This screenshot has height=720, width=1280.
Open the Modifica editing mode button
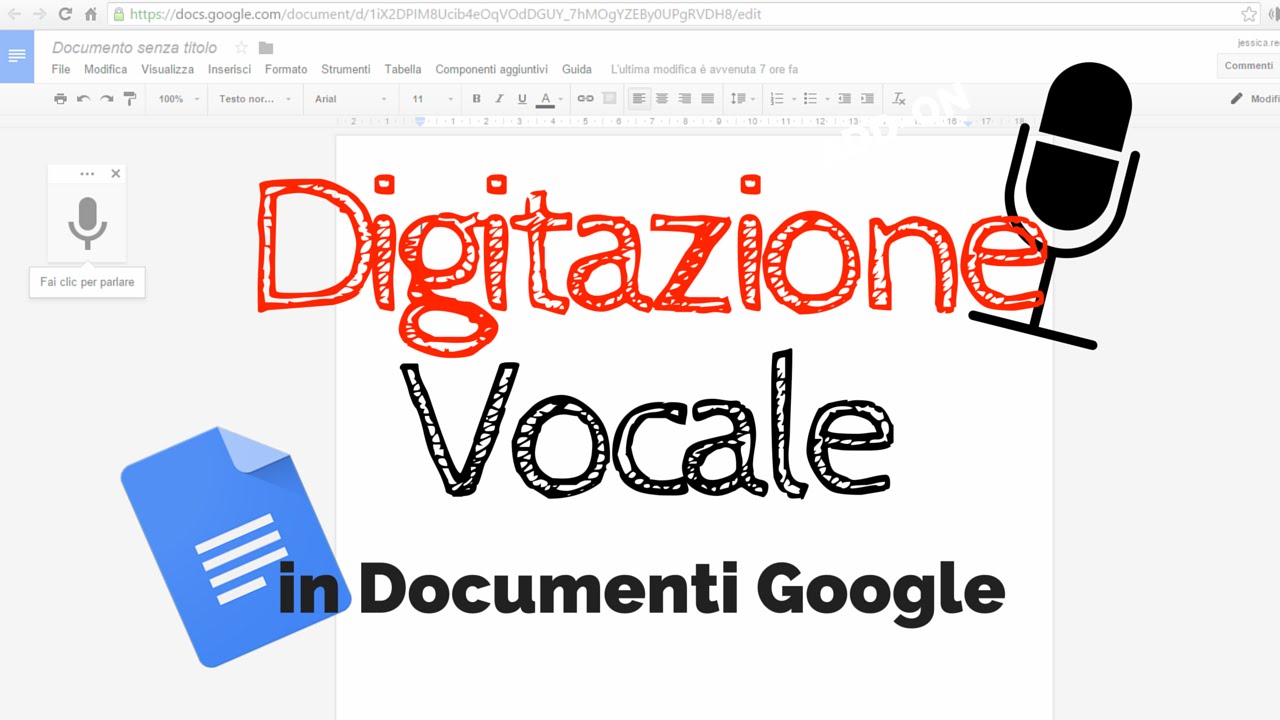pos(1255,99)
